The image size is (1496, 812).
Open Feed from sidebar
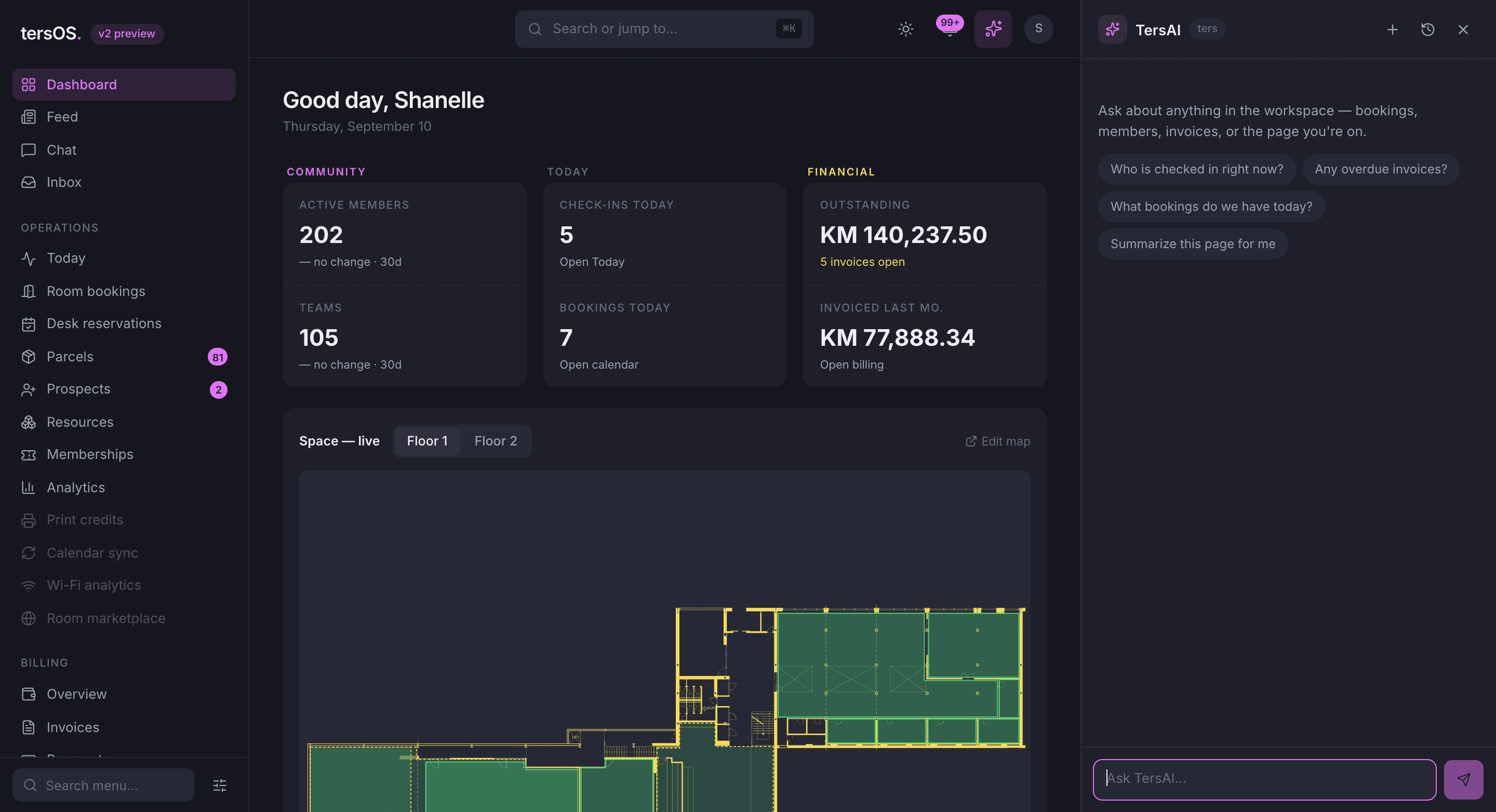coord(124,117)
